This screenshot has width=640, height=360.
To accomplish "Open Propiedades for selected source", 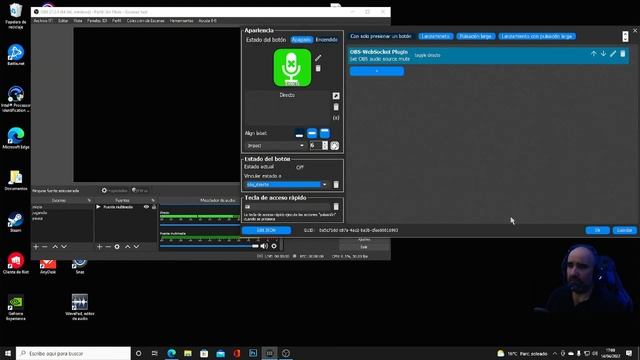I will [115, 191].
